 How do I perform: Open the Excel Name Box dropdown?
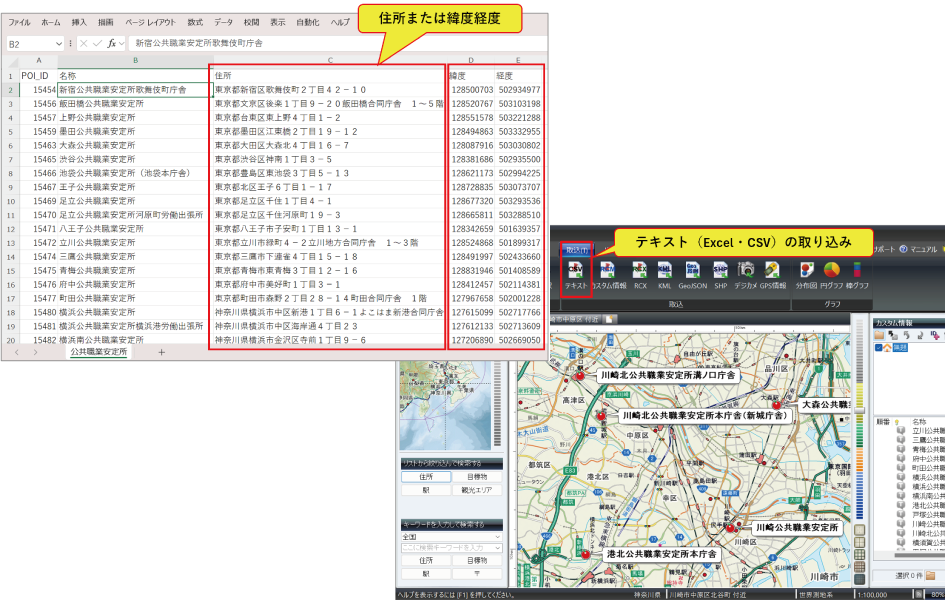click(58, 43)
